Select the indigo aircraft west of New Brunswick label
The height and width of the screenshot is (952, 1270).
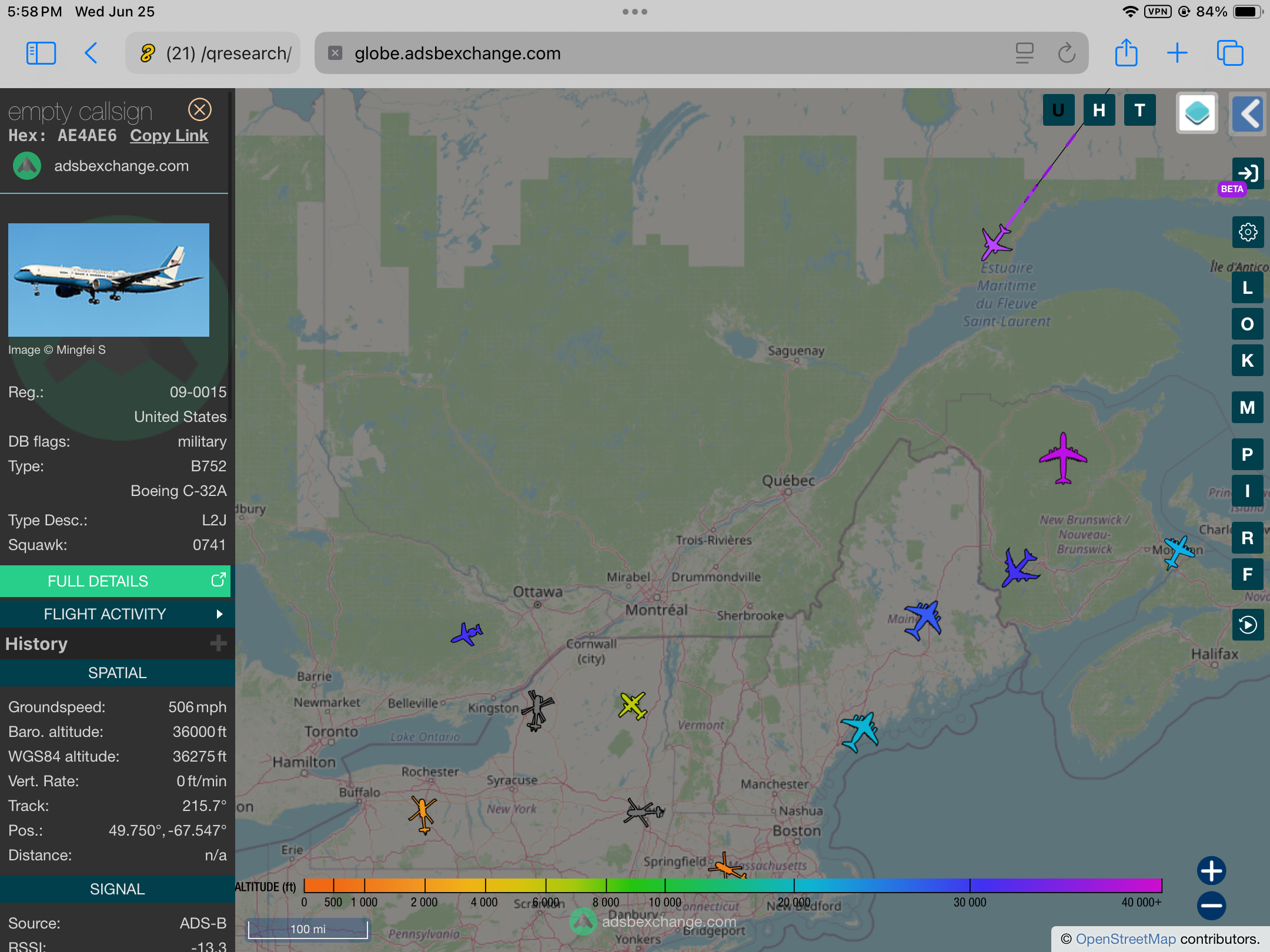point(1020,568)
